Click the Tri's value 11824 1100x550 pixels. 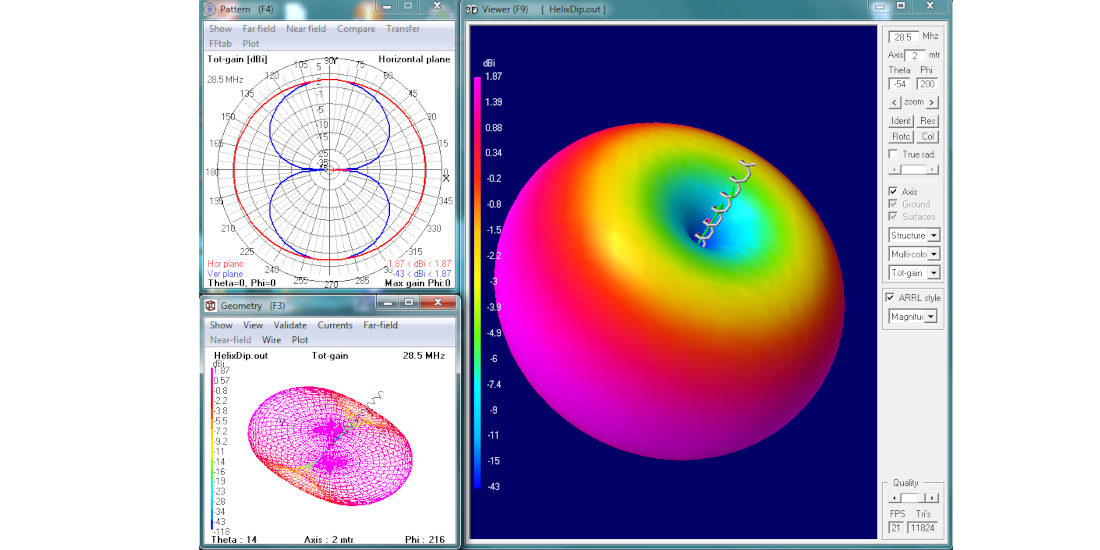coord(923,528)
